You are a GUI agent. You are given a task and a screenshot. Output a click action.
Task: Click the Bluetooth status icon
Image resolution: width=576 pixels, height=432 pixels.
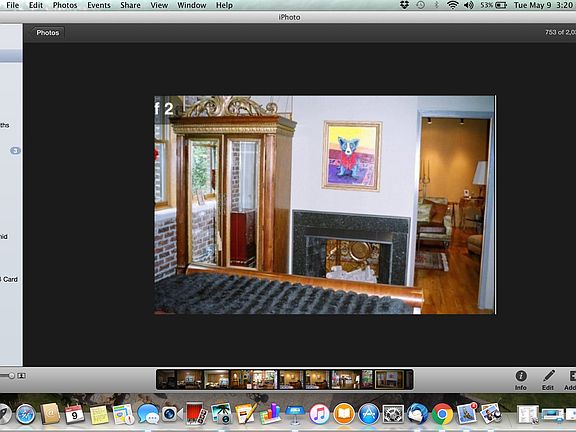[437, 5]
